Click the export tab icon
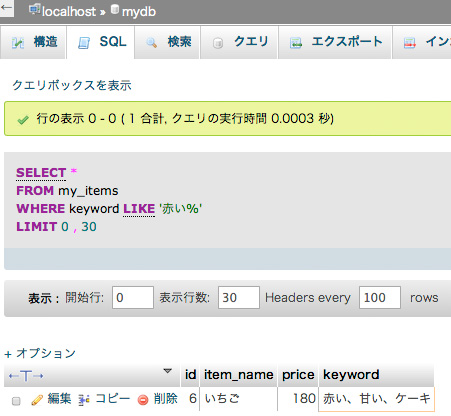451x416 pixels. tap(296, 43)
